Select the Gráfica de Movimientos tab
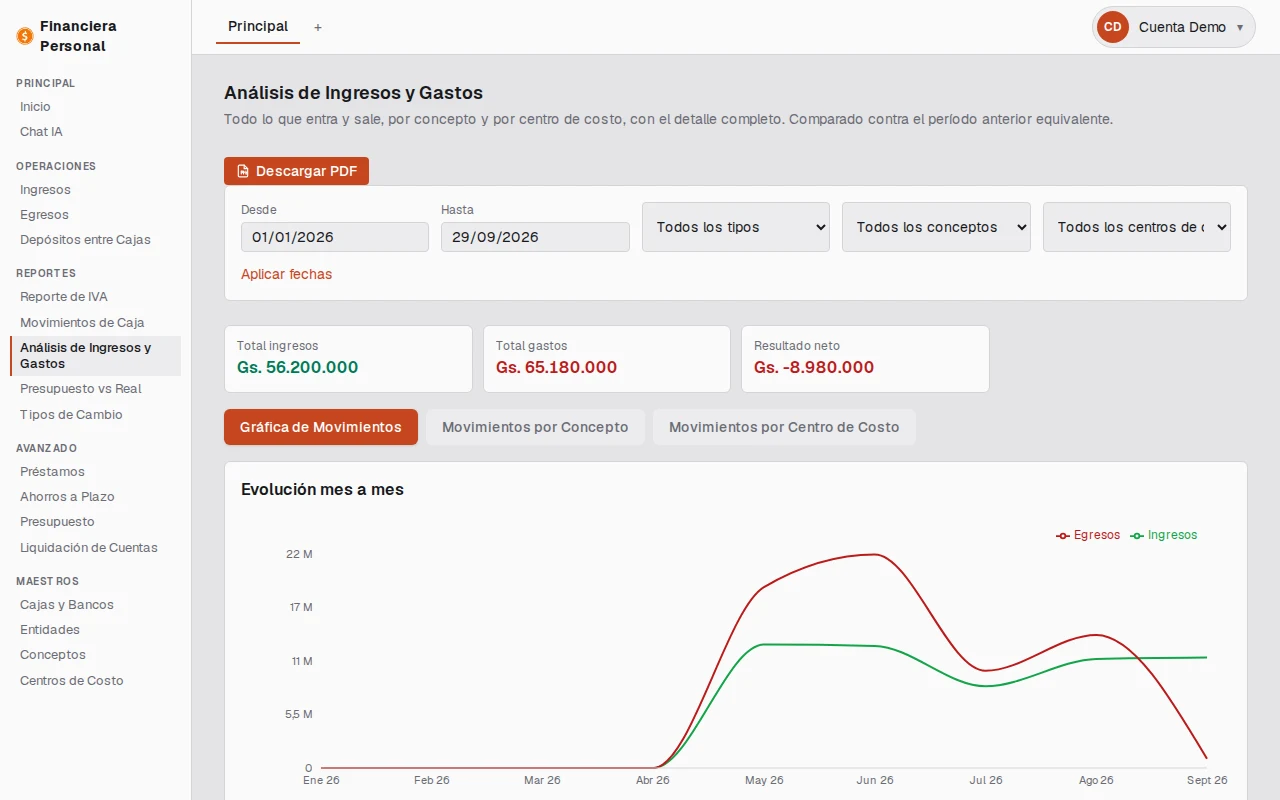 point(321,427)
